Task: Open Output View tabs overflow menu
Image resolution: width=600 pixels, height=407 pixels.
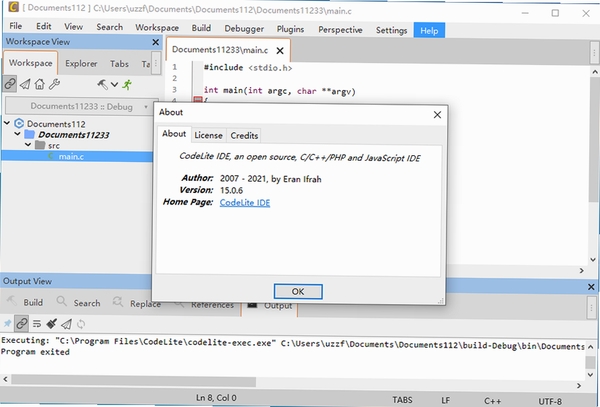Action: pos(591,307)
